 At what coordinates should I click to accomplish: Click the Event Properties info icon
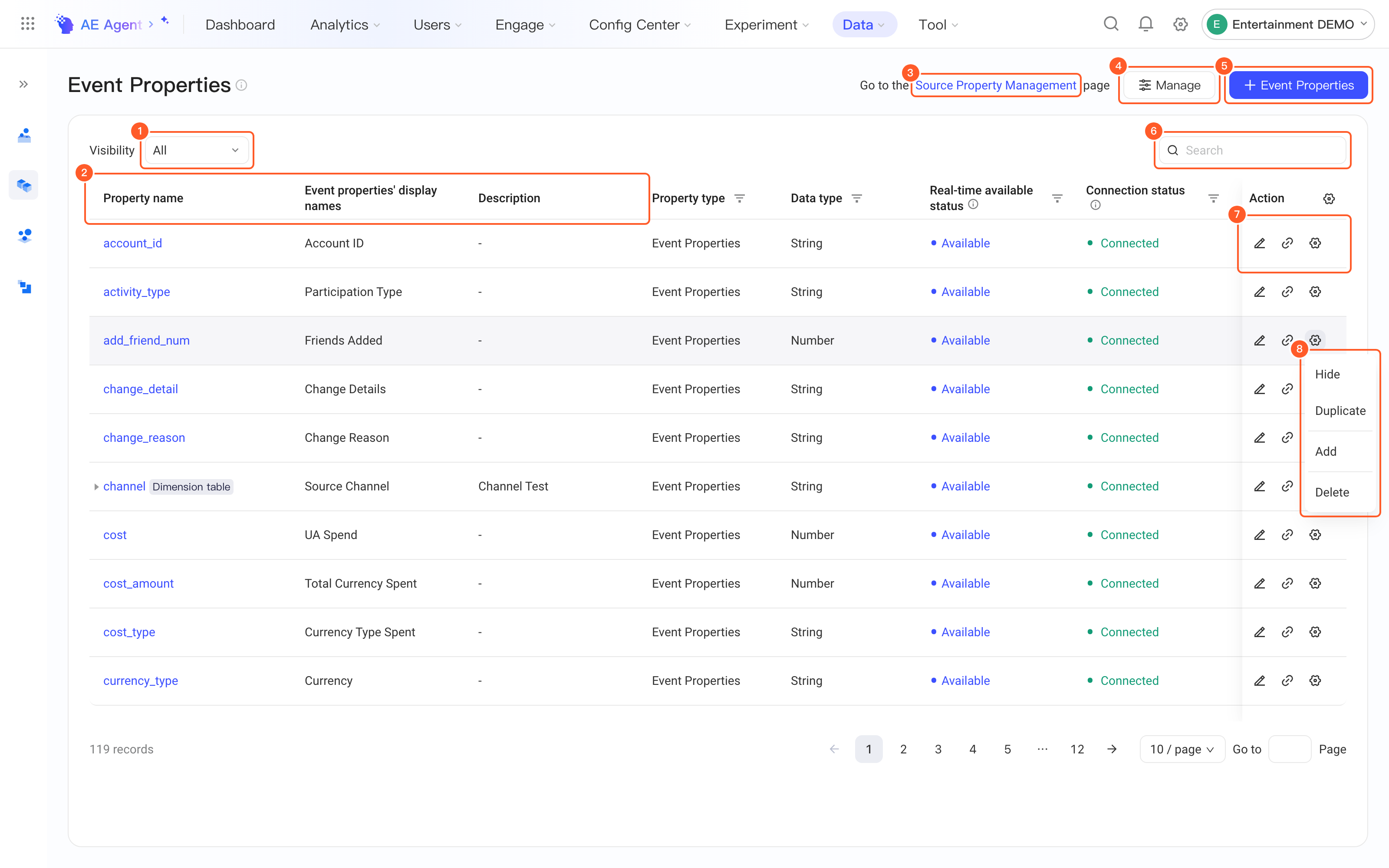pyautogui.click(x=242, y=85)
